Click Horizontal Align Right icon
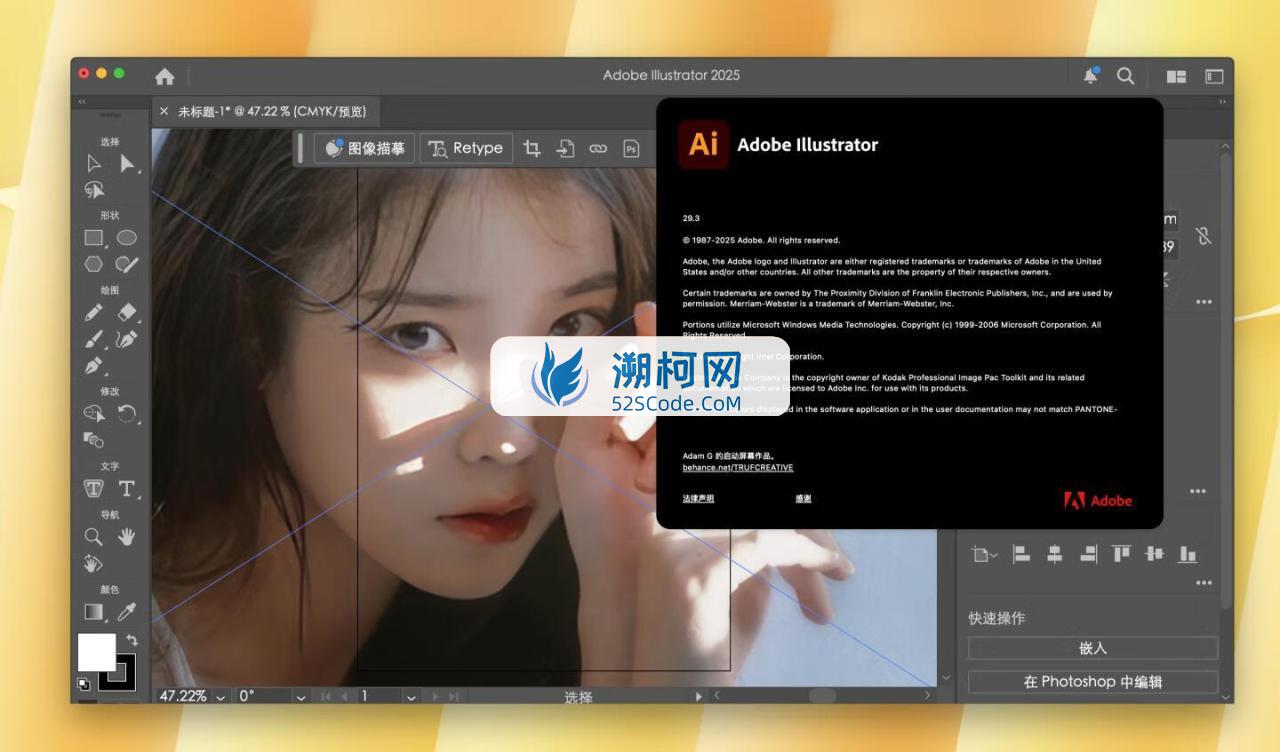This screenshot has width=1280, height=752. tap(1088, 554)
